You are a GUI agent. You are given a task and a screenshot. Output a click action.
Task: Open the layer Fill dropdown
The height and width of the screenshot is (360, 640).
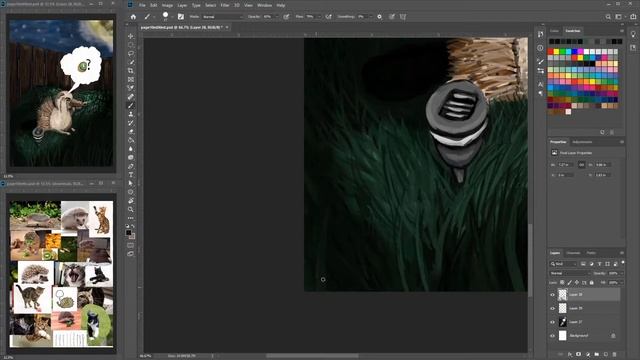pyautogui.click(x=622, y=282)
